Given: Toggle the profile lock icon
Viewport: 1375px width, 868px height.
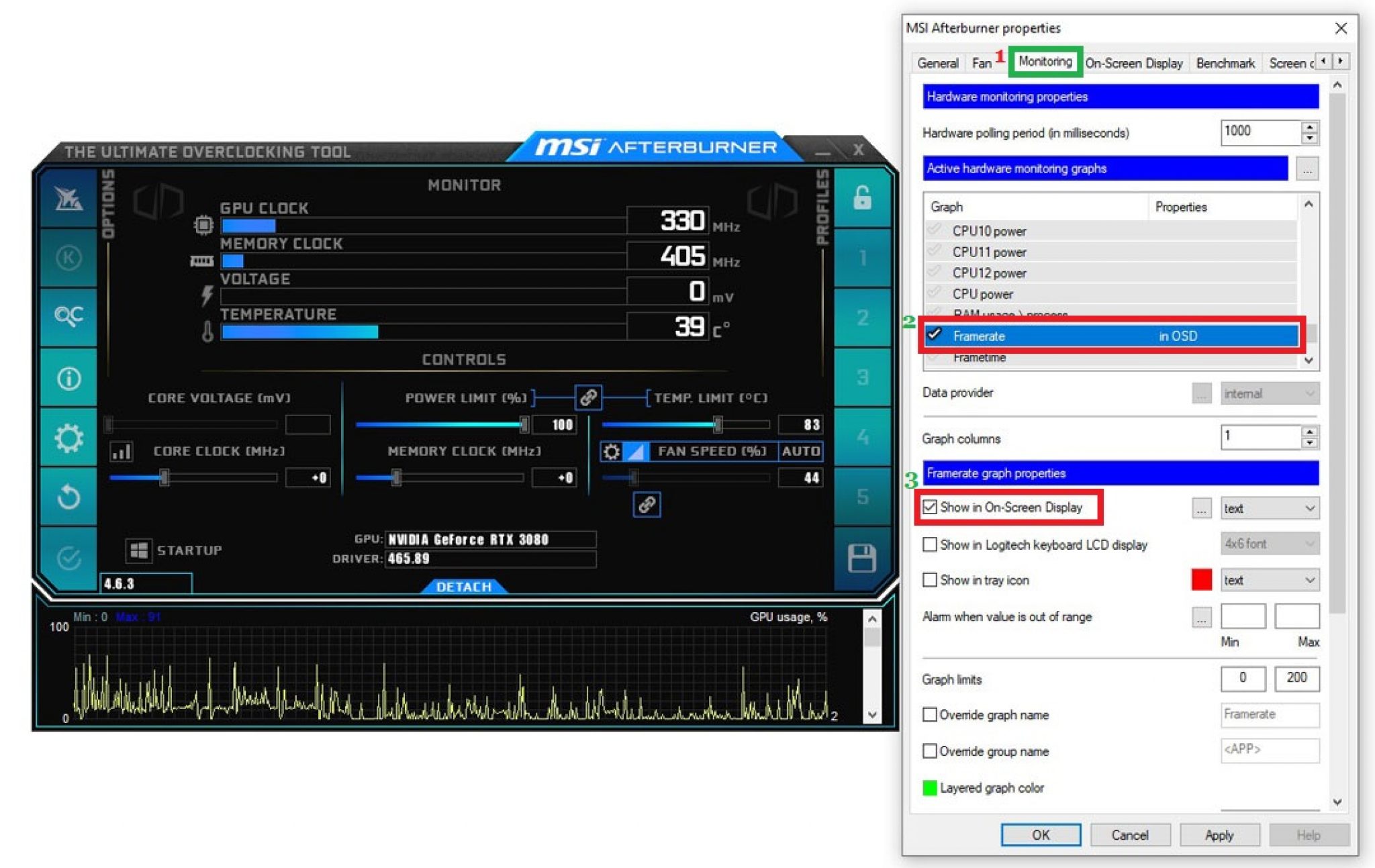Looking at the screenshot, I should 862,198.
